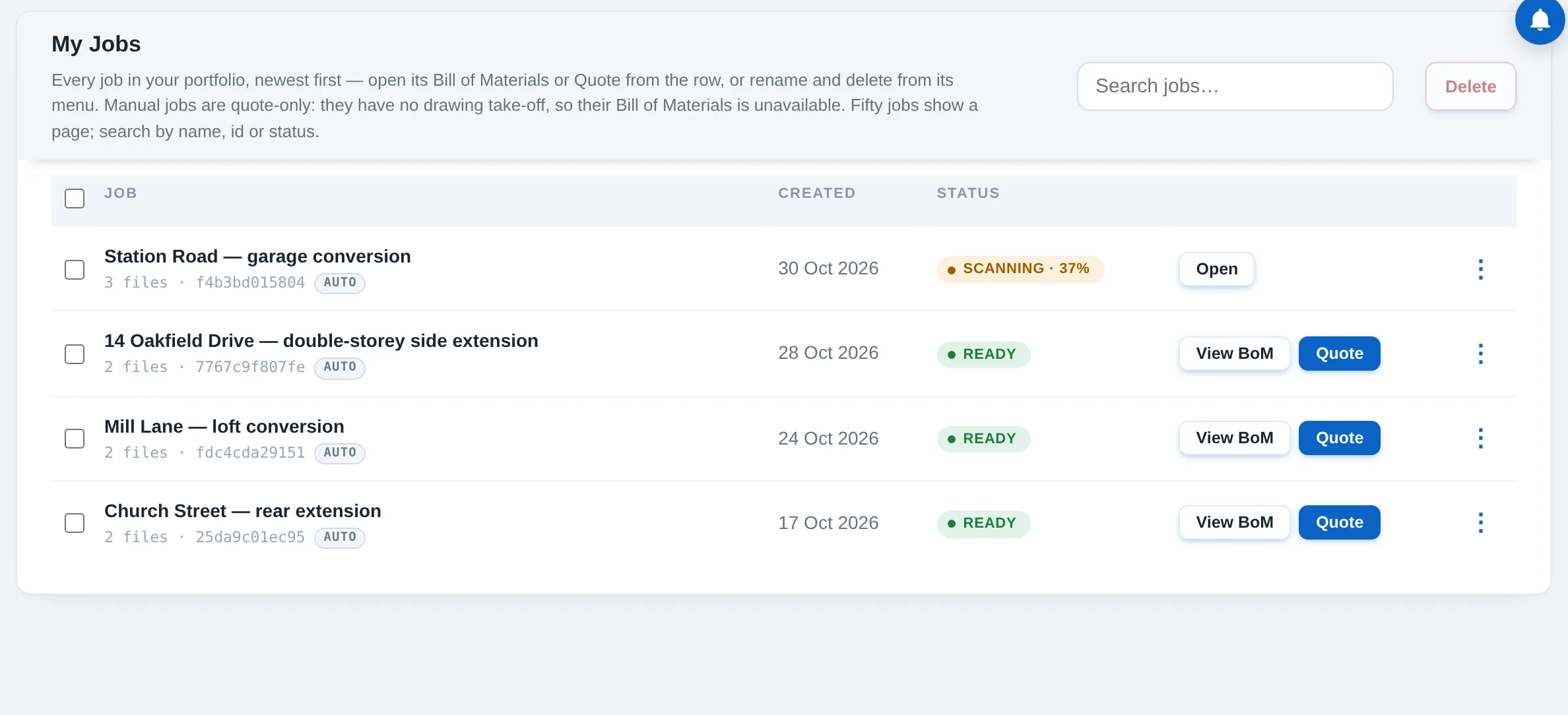The image size is (1568, 715).
Task: Open the Mill Lane row's three-dot menu
Action: tap(1480, 438)
